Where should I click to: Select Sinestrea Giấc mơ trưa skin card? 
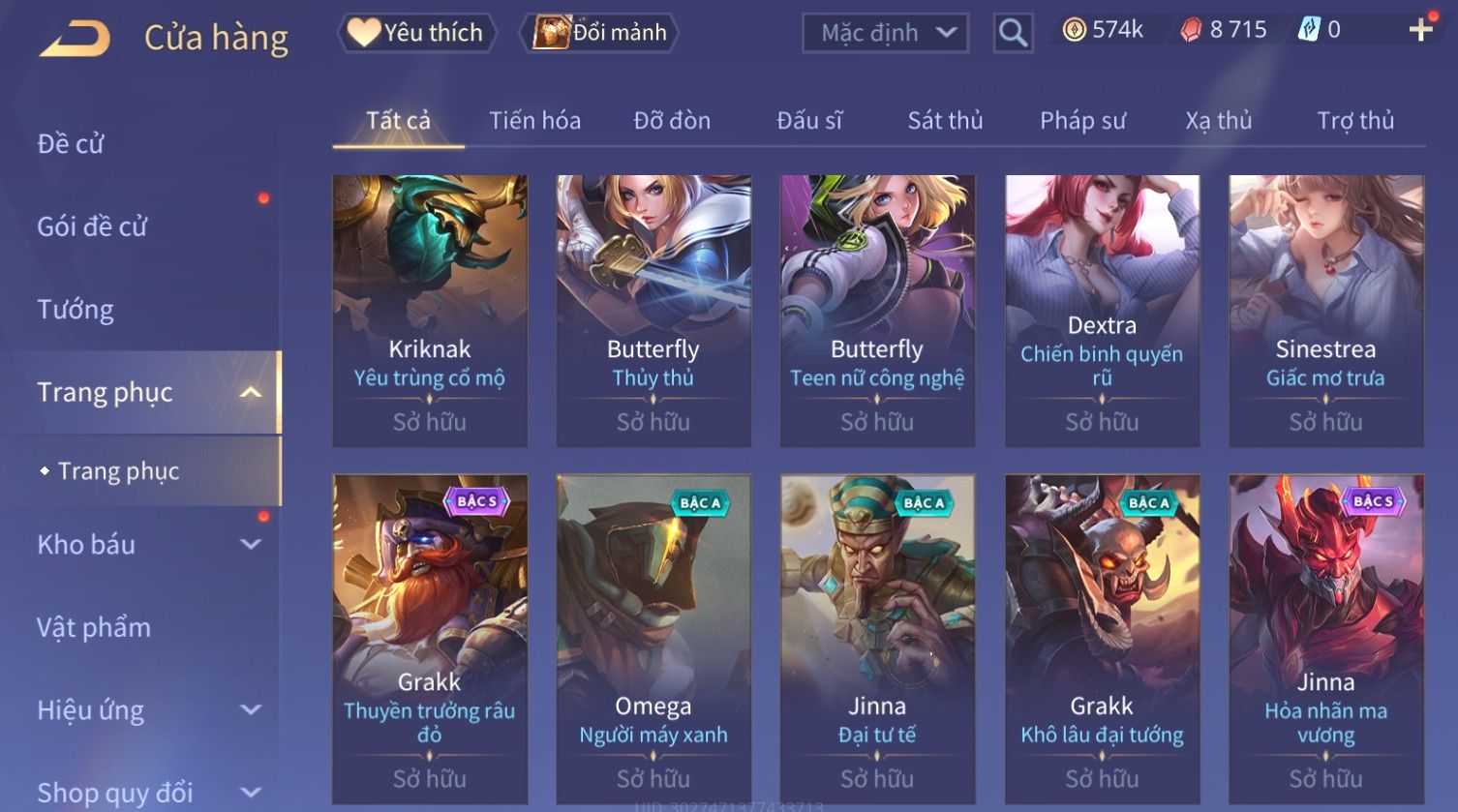coord(1326,311)
